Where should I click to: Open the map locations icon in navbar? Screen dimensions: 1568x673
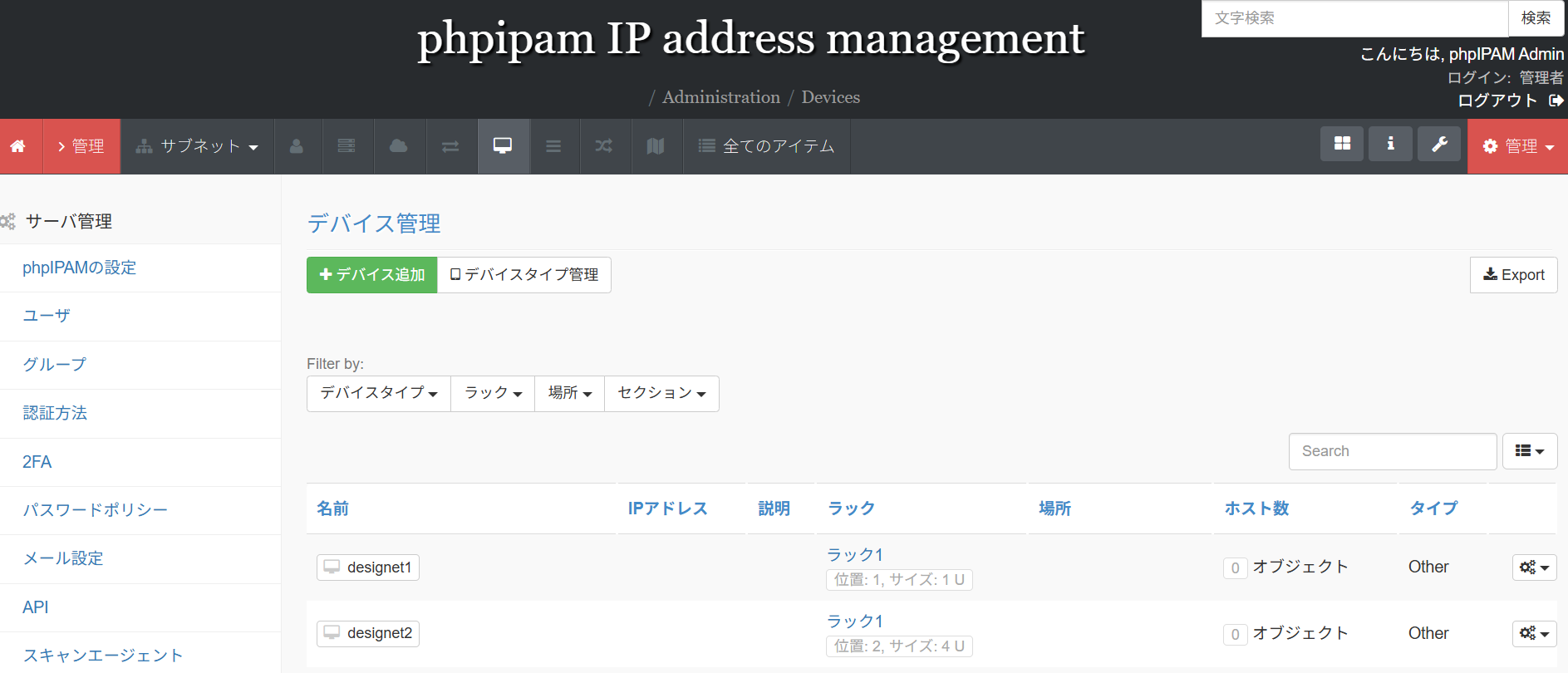point(656,146)
